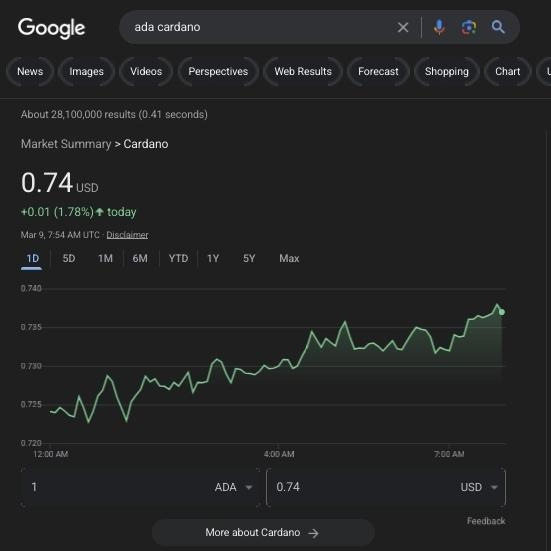
Task: Show the 1M chart range
Action: tap(105, 259)
